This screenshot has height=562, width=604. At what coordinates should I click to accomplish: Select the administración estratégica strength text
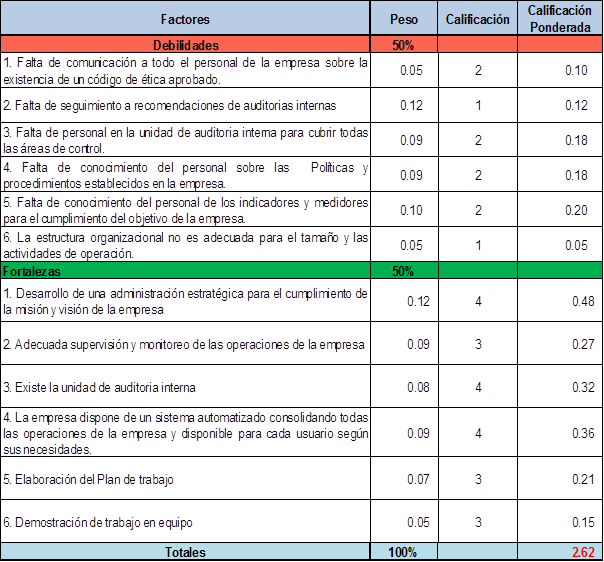pyautogui.click(x=185, y=301)
